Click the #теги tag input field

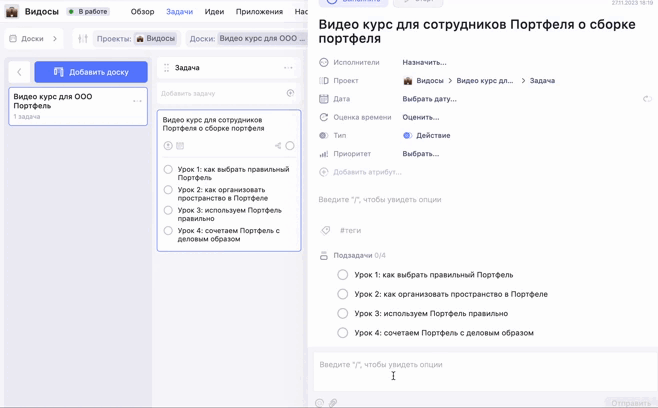pos(351,231)
